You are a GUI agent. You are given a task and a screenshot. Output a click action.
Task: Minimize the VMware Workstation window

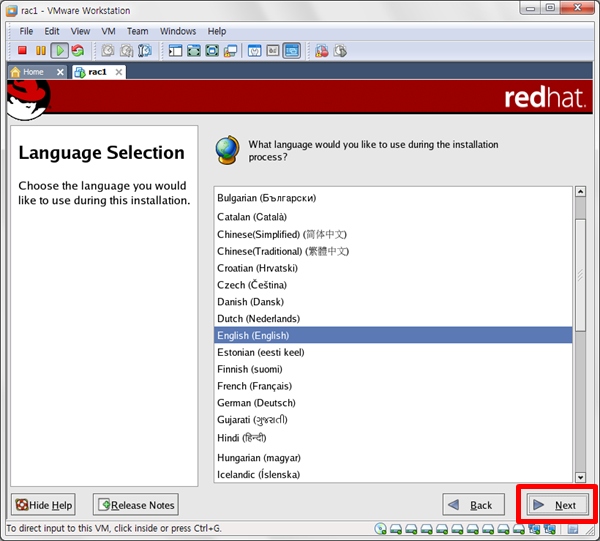point(530,8)
